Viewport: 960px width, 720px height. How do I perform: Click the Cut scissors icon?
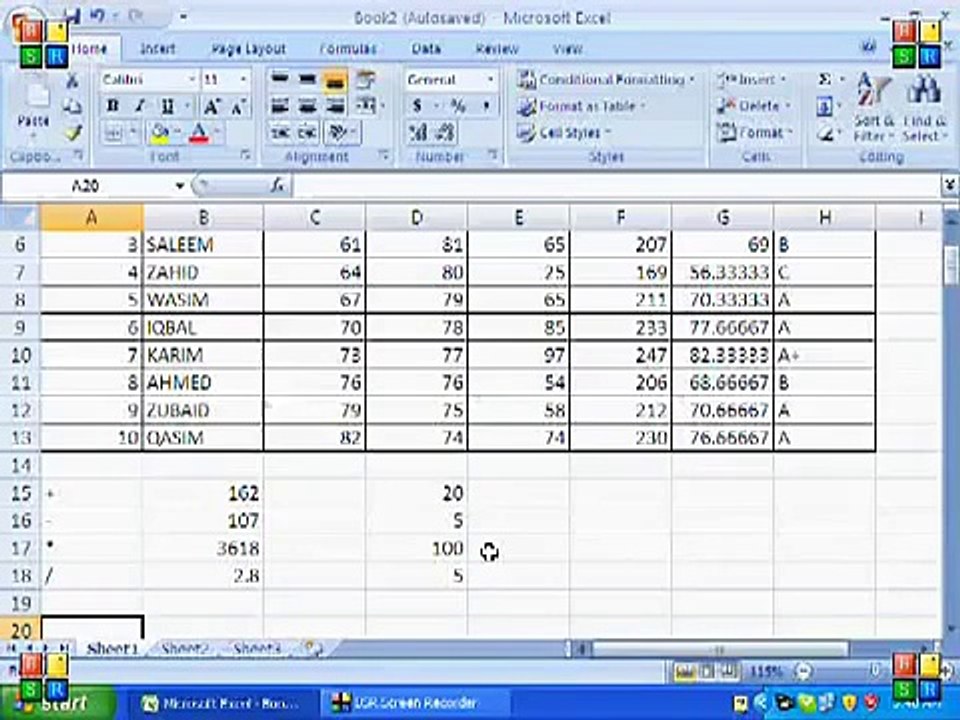(x=72, y=81)
